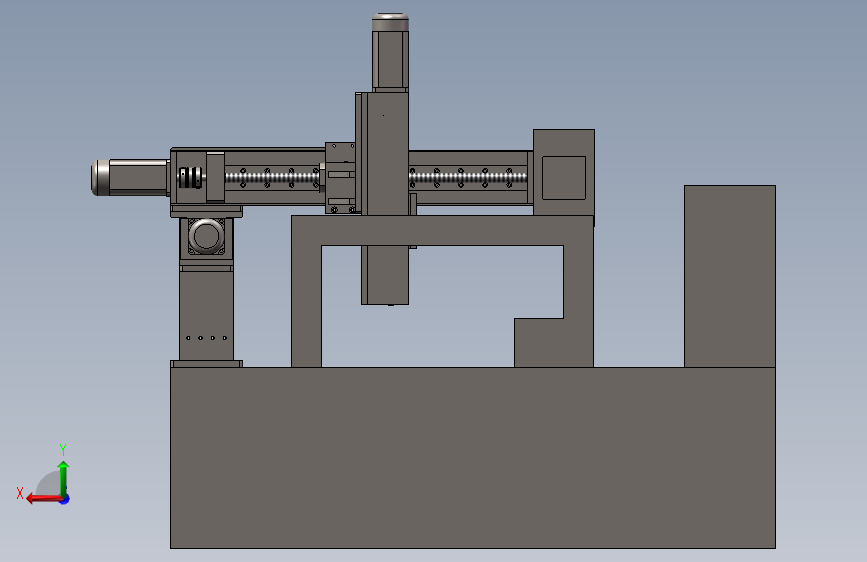
Task: Select the shaft coupling next to the horizontal motor
Action: (190, 178)
